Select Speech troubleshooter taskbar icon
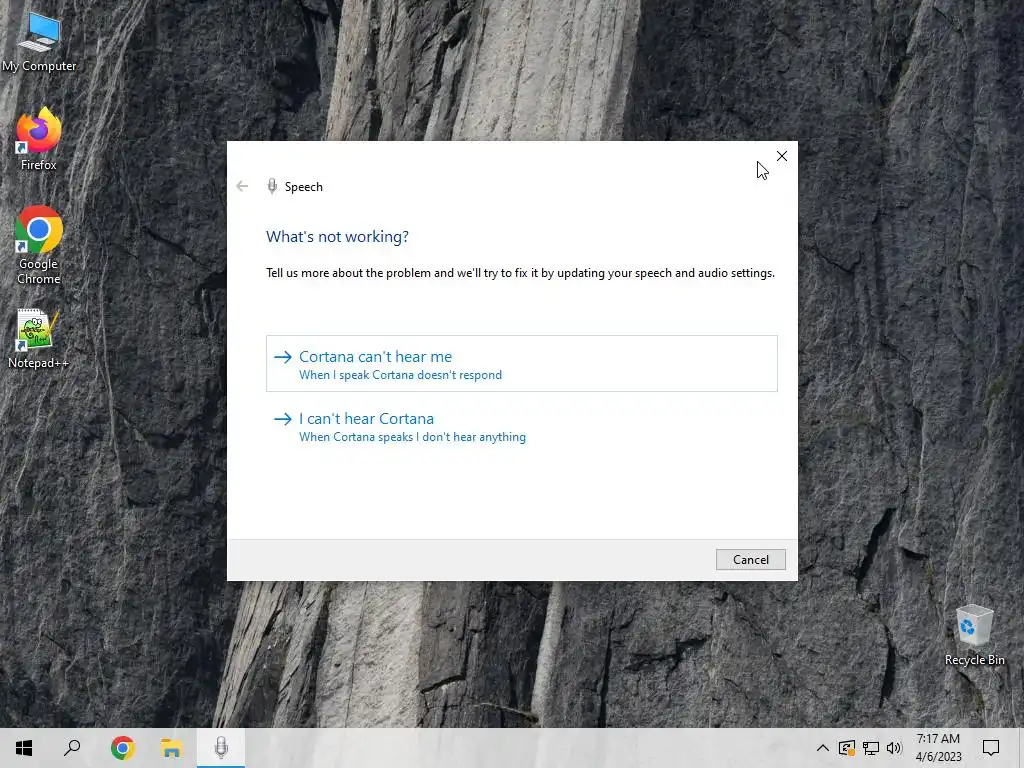Viewport: 1024px width, 768px height. coord(221,748)
